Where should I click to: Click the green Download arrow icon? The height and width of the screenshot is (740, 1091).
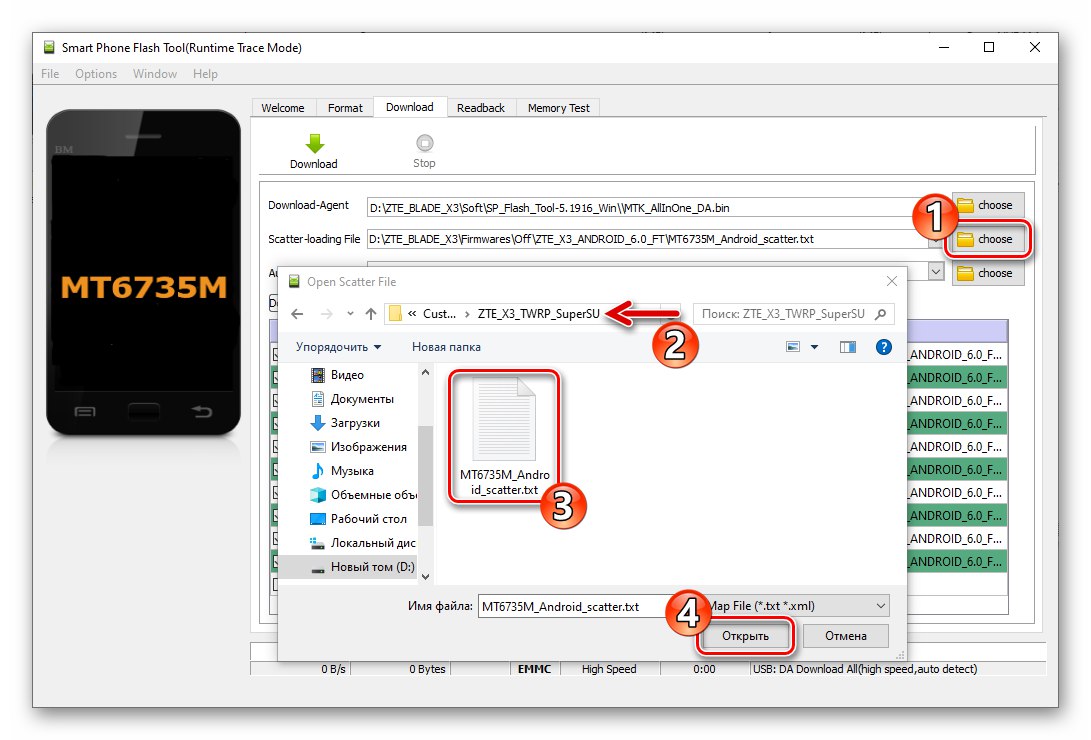point(314,143)
